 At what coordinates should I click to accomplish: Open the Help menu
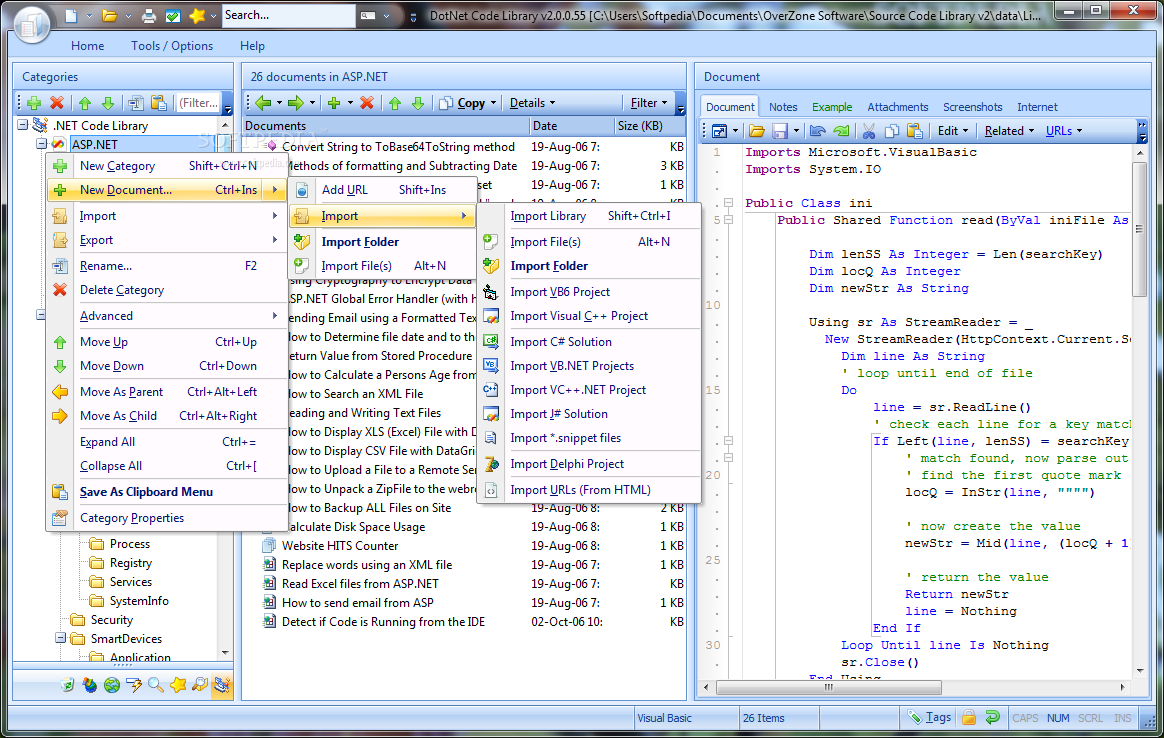(252, 46)
